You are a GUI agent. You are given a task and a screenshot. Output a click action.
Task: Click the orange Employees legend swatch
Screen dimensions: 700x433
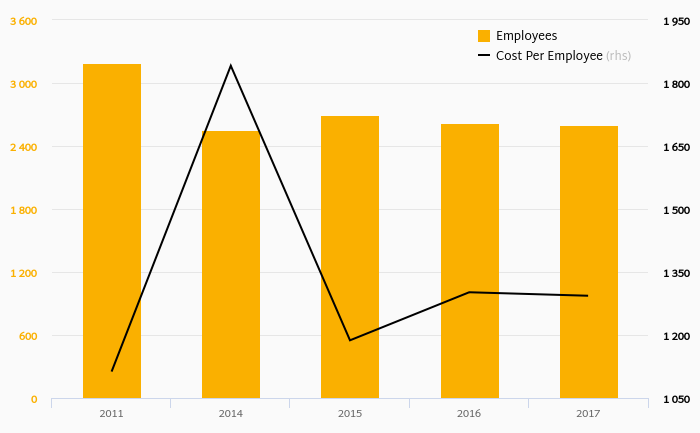click(x=484, y=36)
